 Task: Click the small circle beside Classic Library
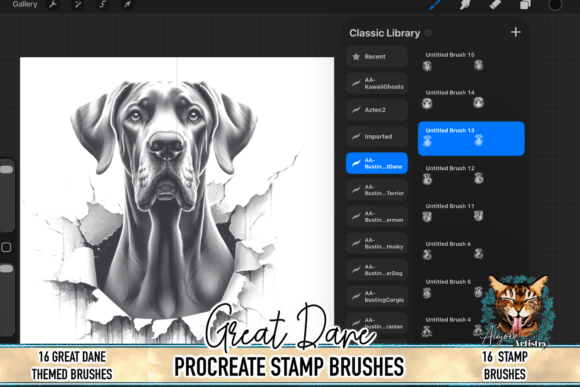point(428,33)
